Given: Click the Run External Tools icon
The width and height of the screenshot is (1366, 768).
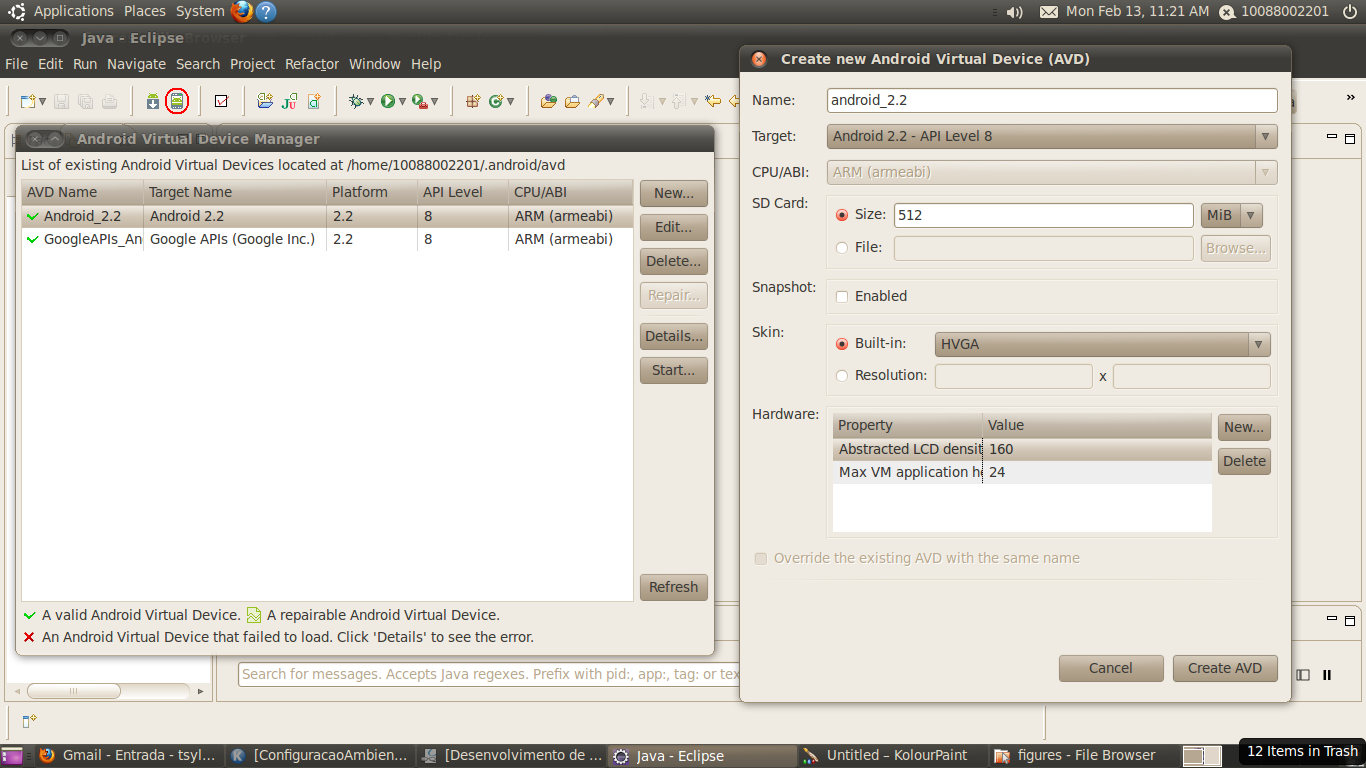Looking at the screenshot, I should click(420, 101).
